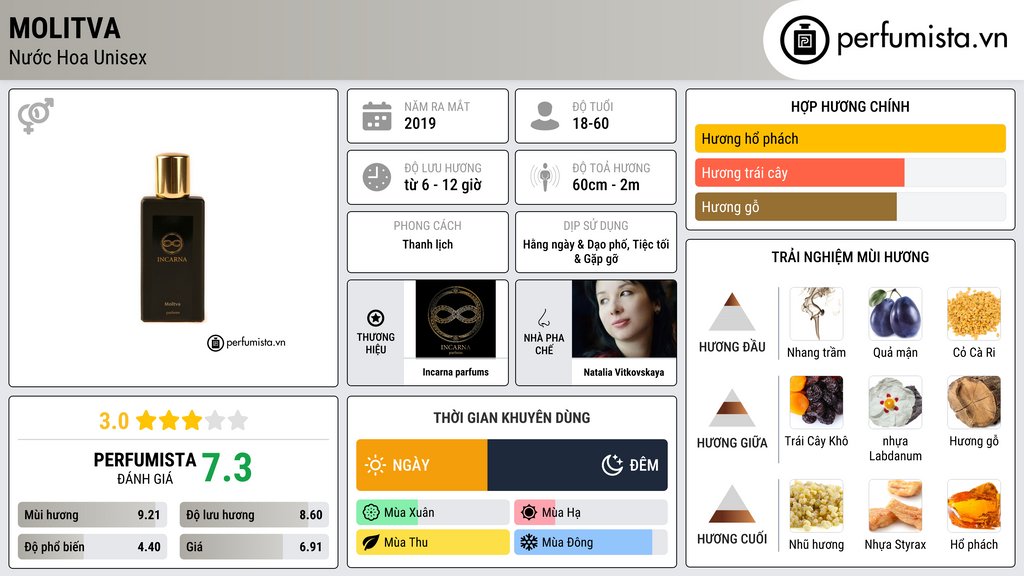
Task: Click the age range 18-60 value
Action: [590, 123]
